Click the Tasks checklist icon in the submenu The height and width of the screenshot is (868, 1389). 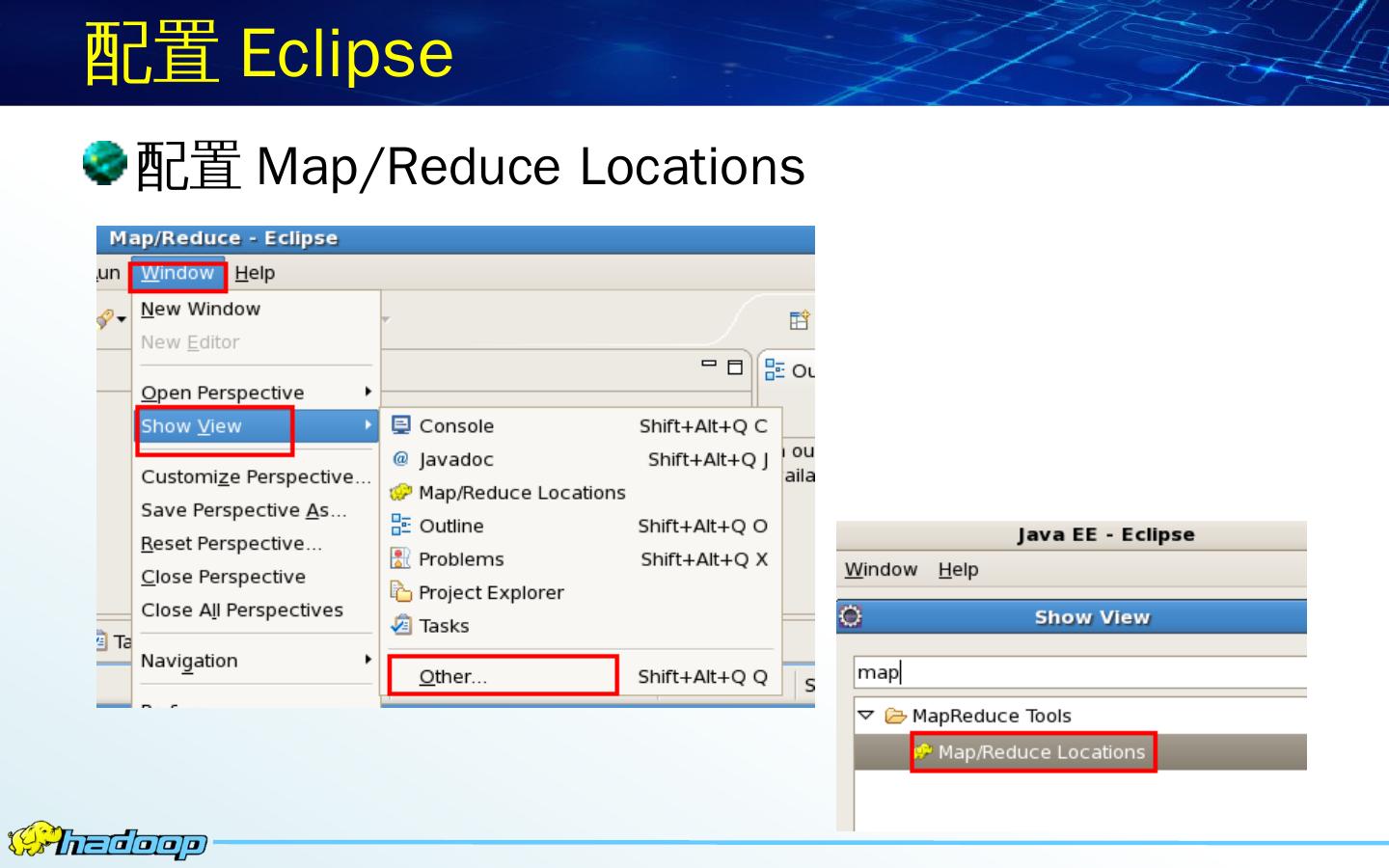click(401, 625)
